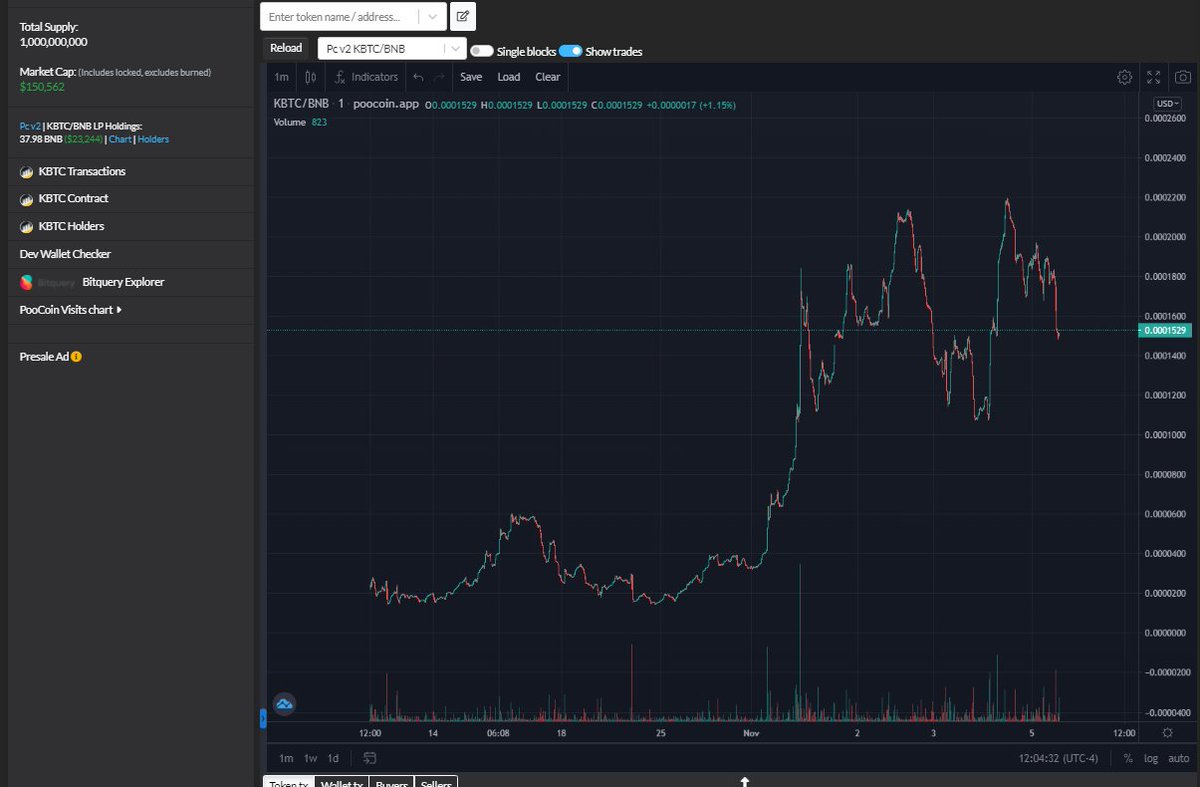The image size is (1200, 787).
Task: Expand the left side panel handle
Action: 263,717
